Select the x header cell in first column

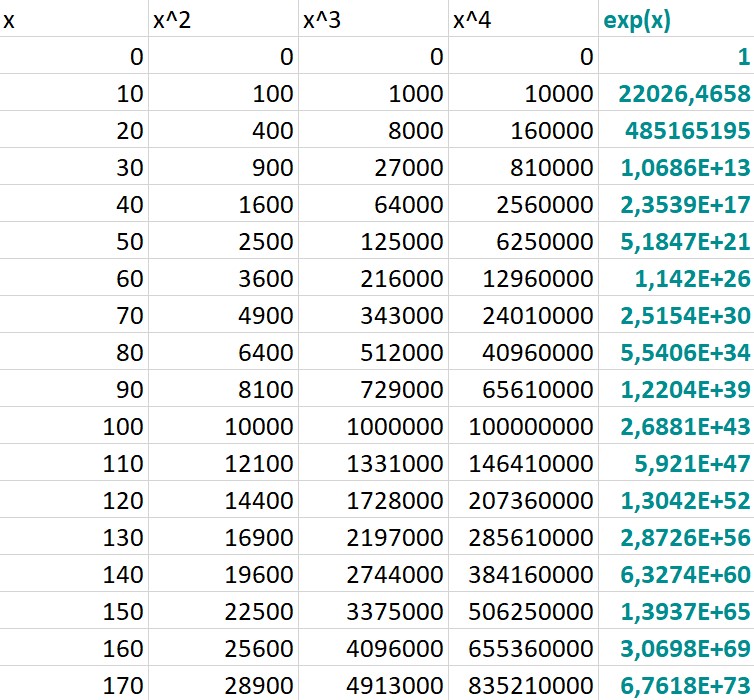point(74,19)
